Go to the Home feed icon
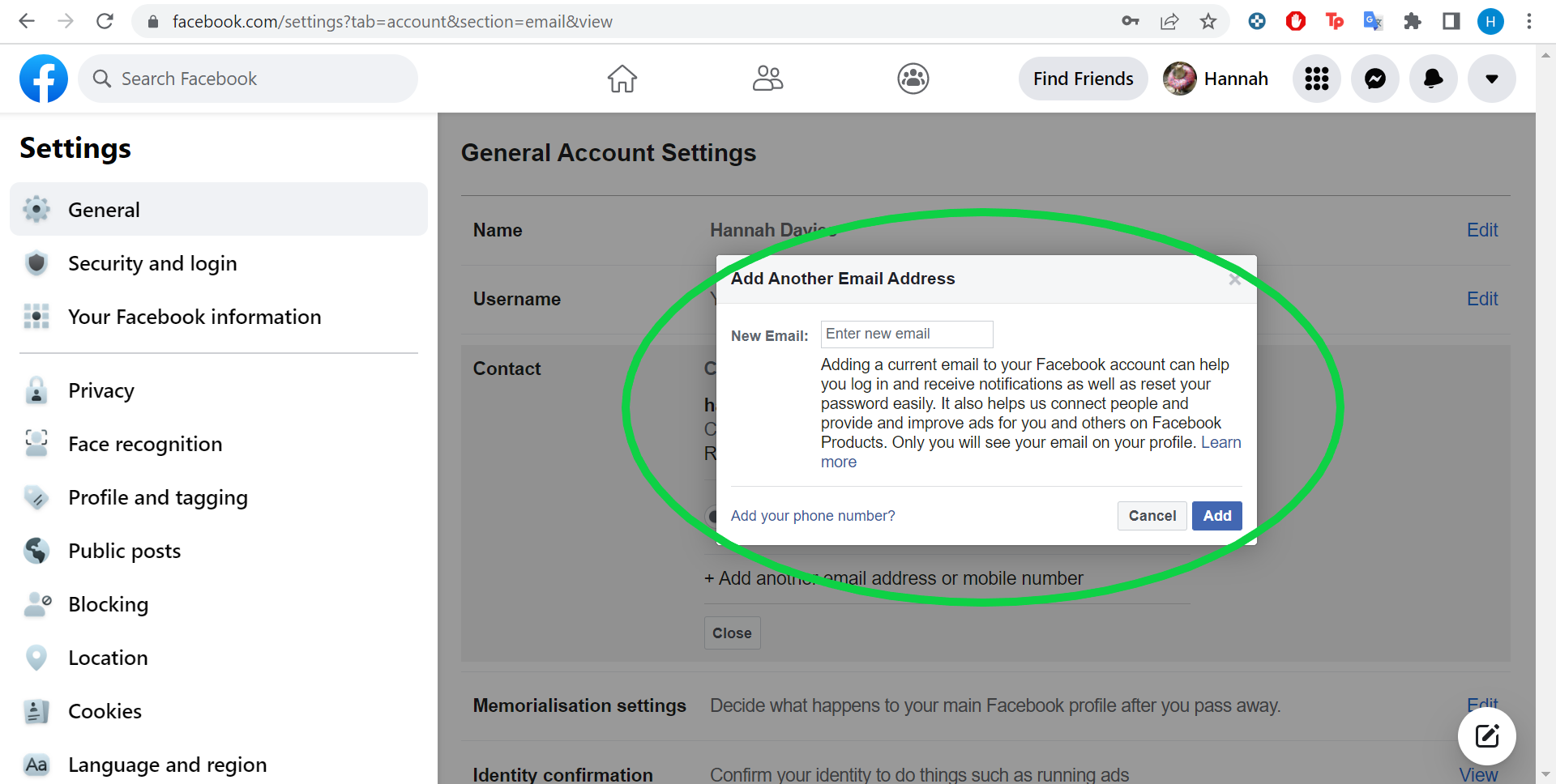 click(x=622, y=79)
